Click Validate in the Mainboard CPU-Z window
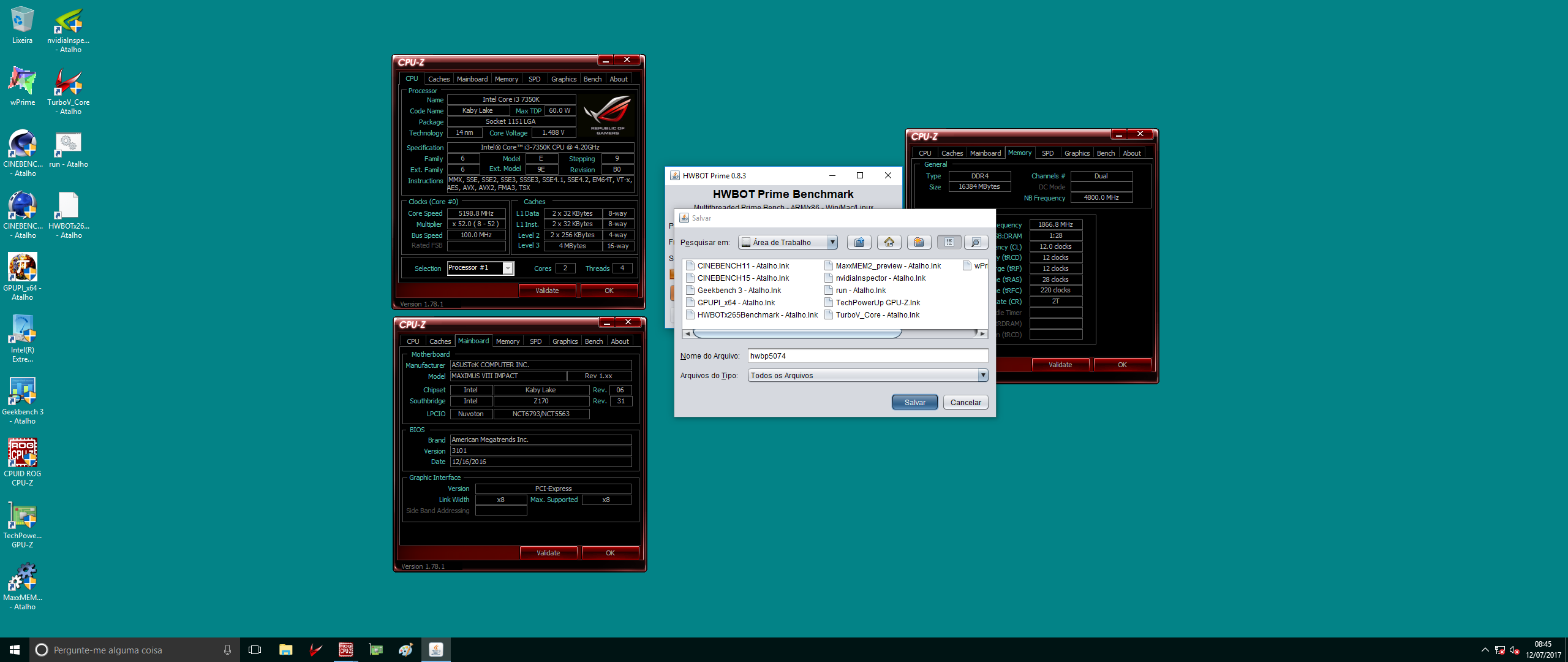Viewport: 1568px width, 662px height. pyautogui.click(x=548, y=553)
